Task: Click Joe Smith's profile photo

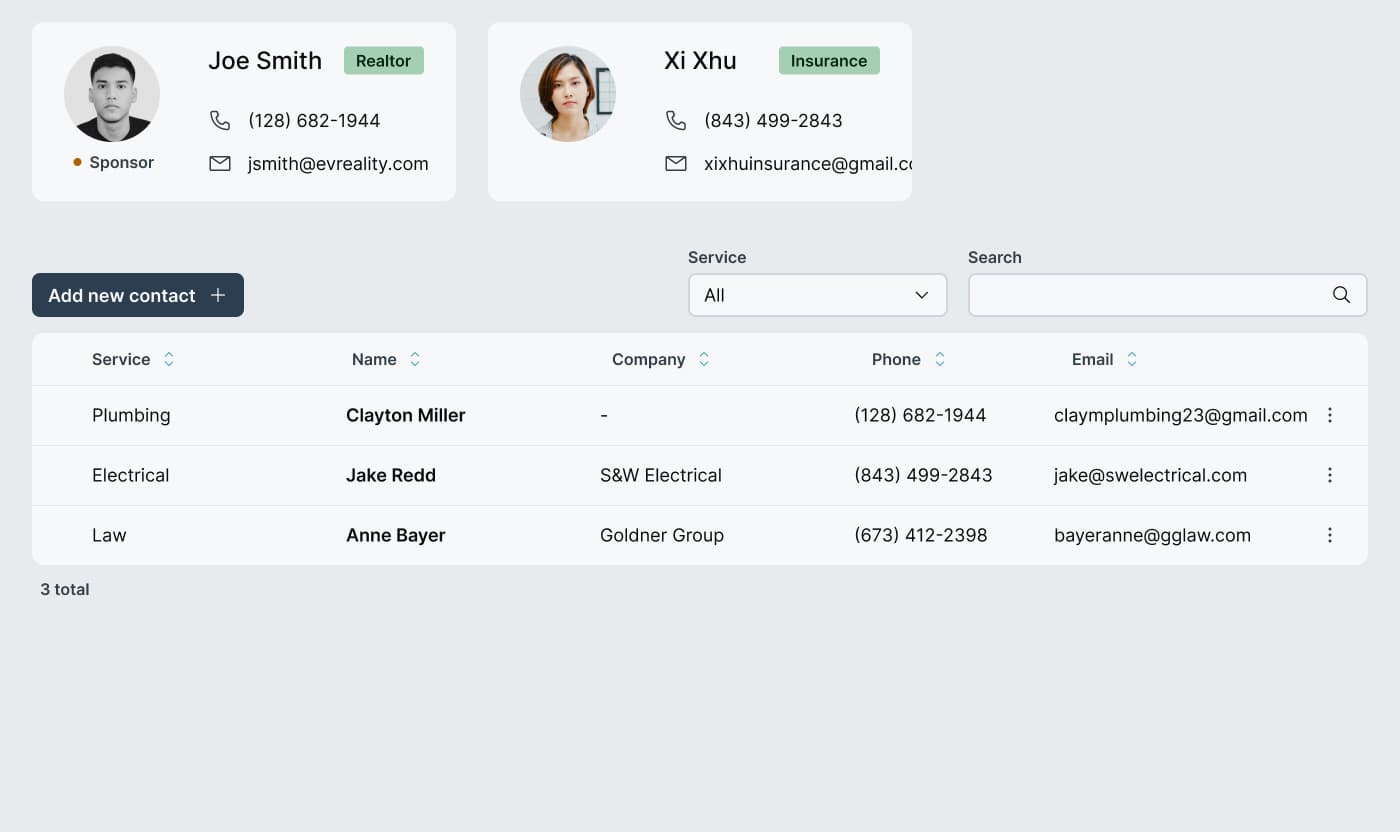Action: (112, 94)
